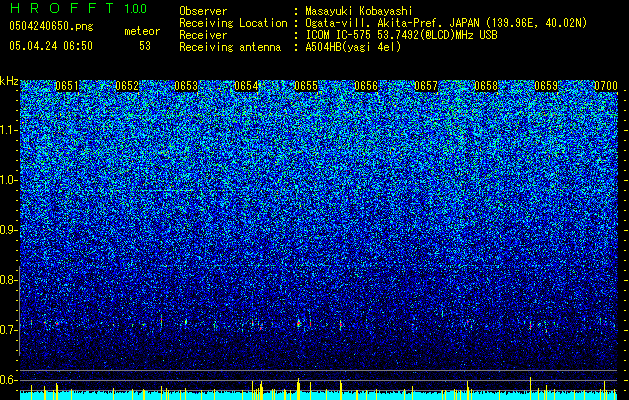Viewport: 629px width, 400px height.
Task: Click the 0652 time marker
Action: click(x=127, y=86)
